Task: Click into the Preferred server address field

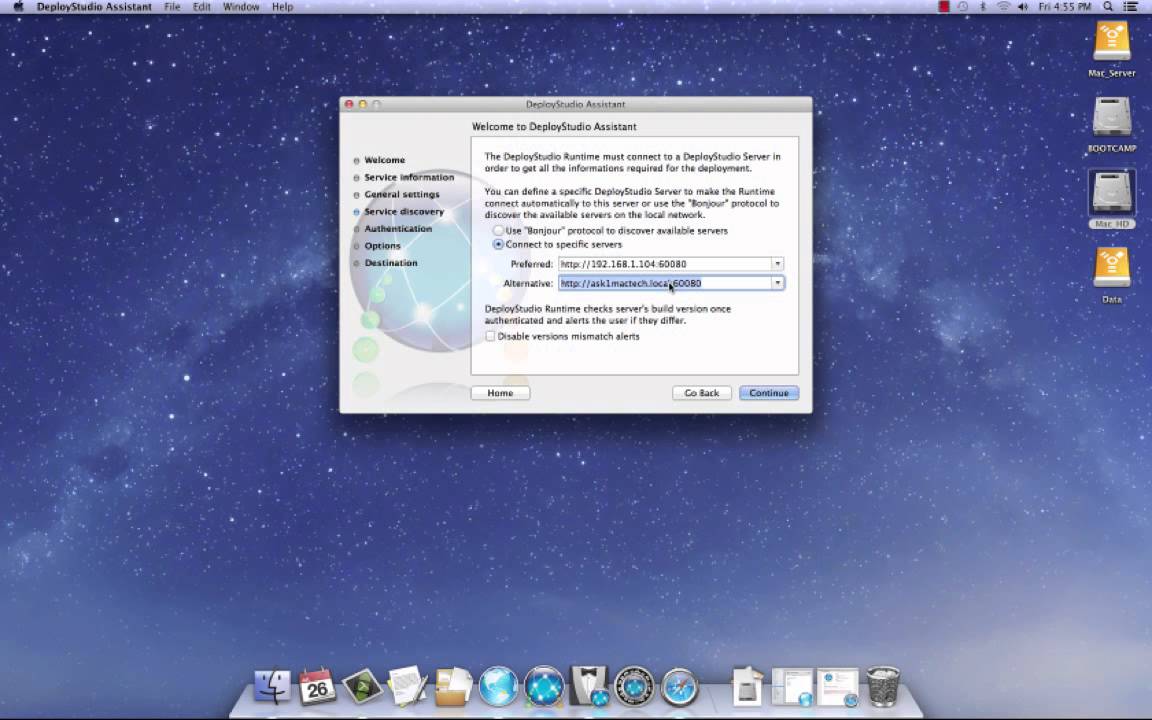Action: click(665, 264)
